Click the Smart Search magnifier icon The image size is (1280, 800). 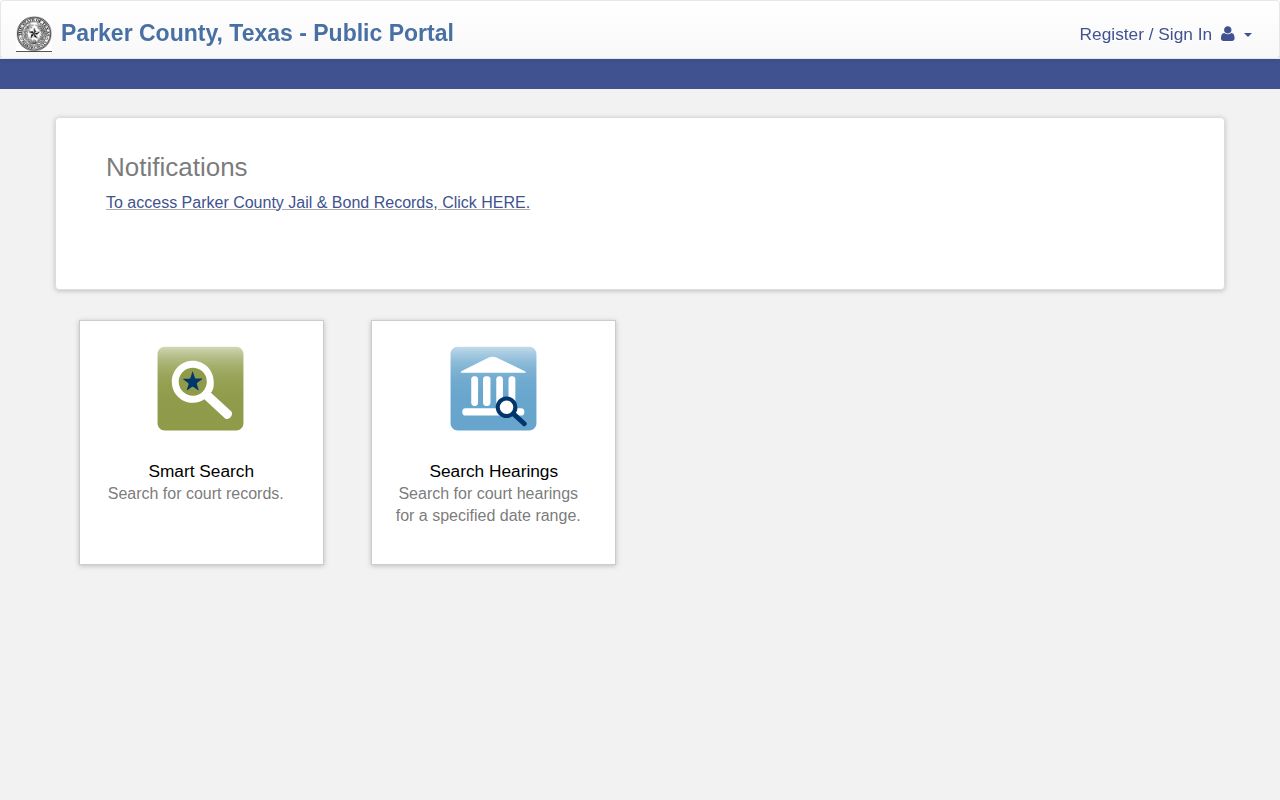200,389
